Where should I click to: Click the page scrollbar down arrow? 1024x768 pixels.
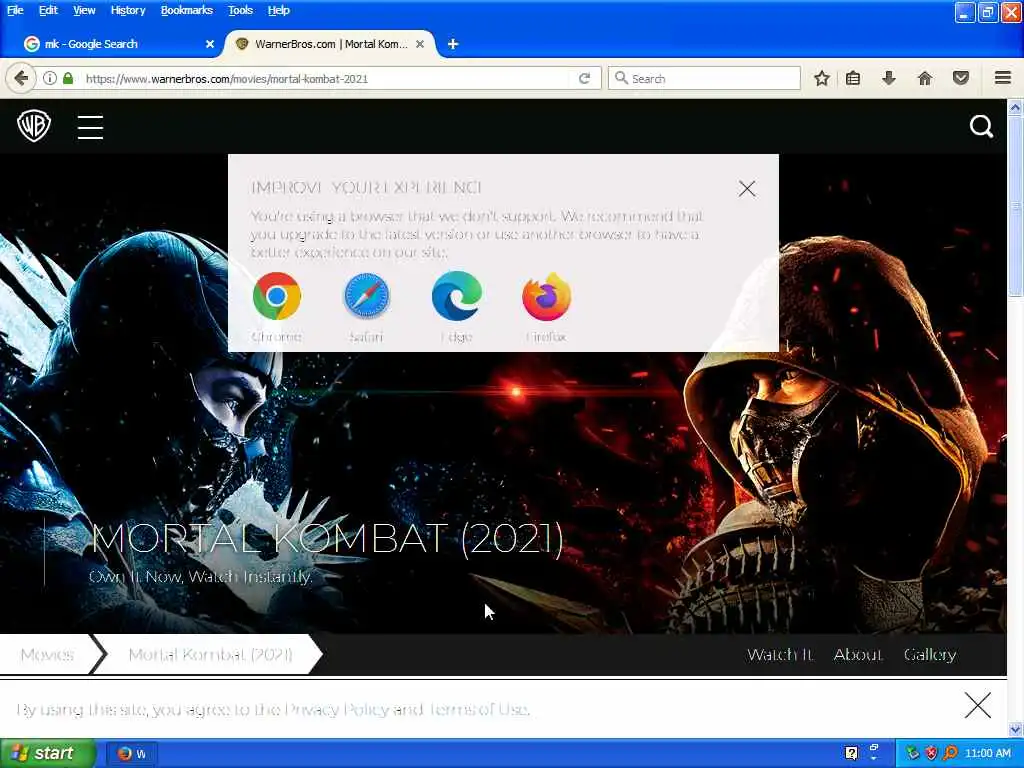tap(1015, 729)
